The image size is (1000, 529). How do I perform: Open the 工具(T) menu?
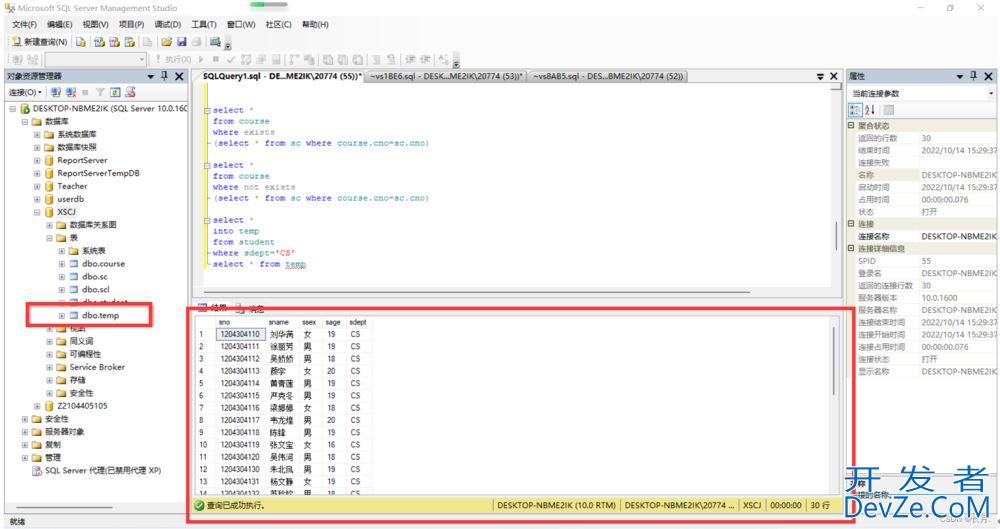tap(203, 24)
